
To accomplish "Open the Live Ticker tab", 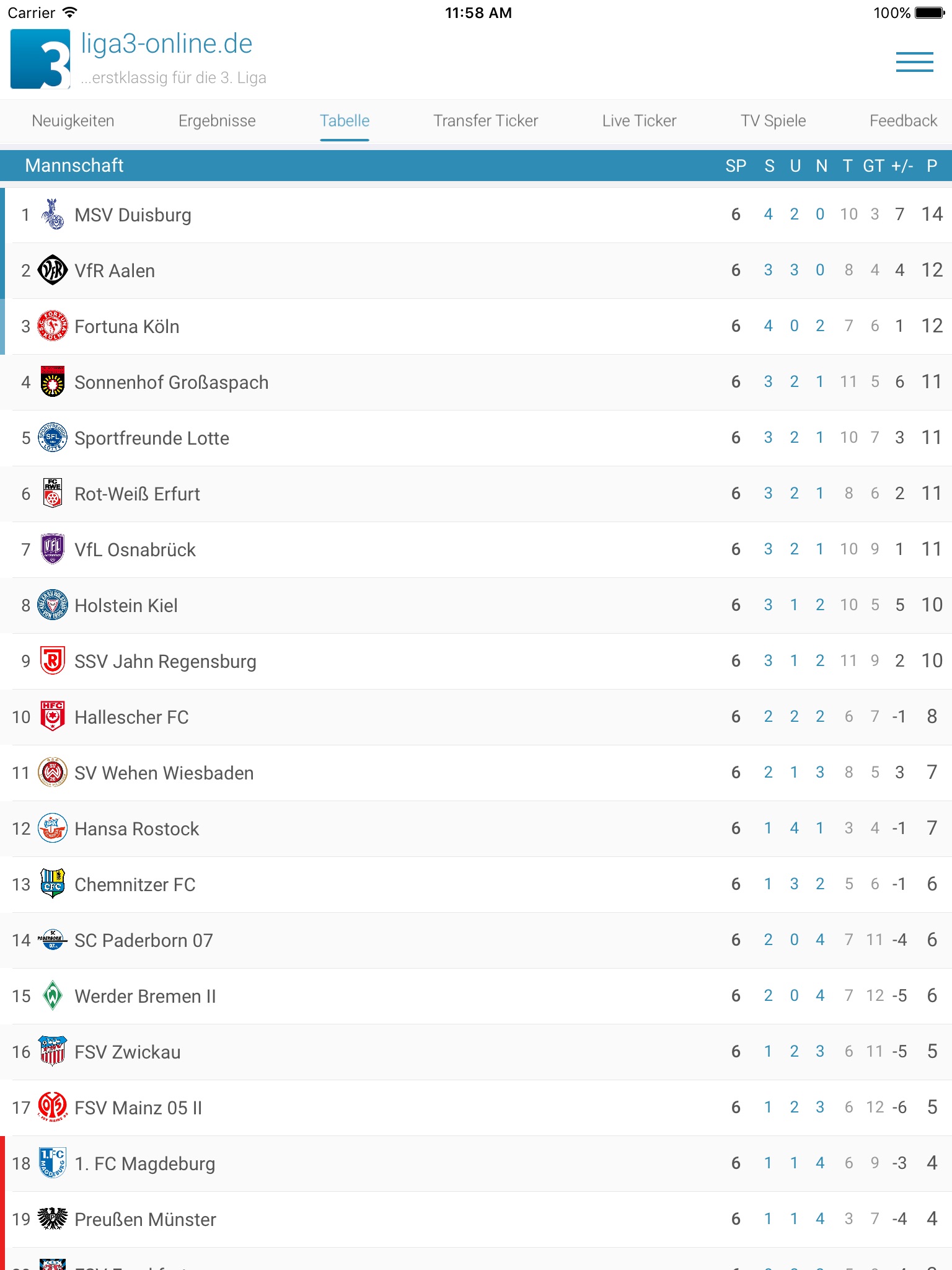I will click(x=639, y=121).
